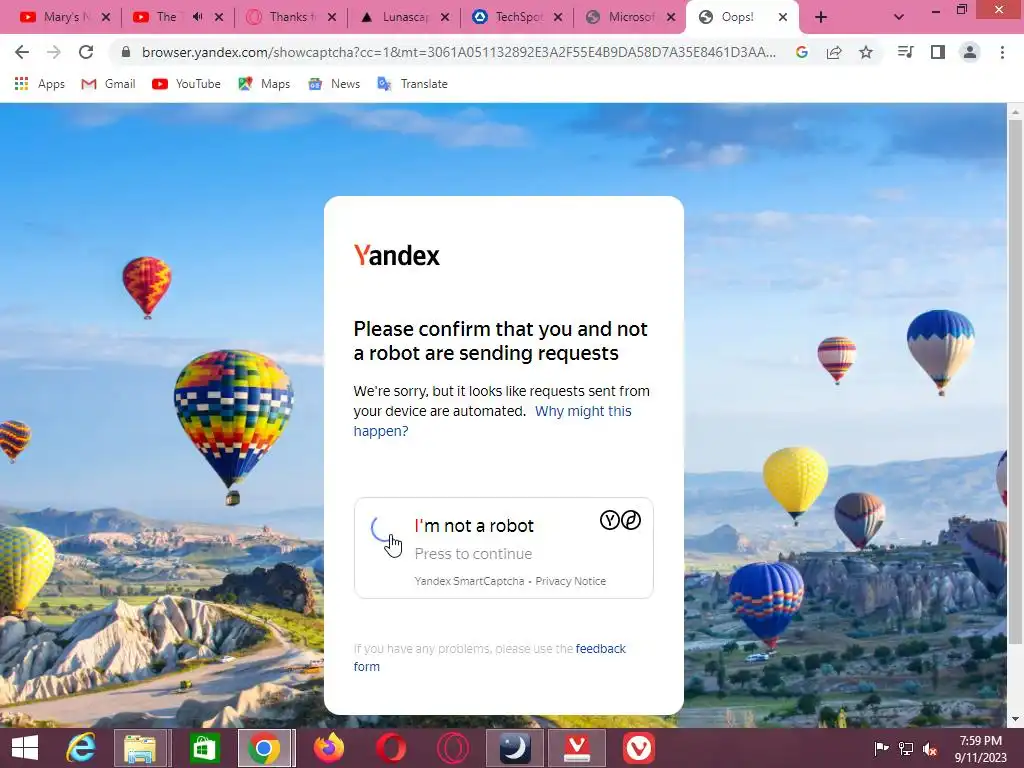
Task: Open File Explorer from taskbar
Action: click(x=140, y=748)
